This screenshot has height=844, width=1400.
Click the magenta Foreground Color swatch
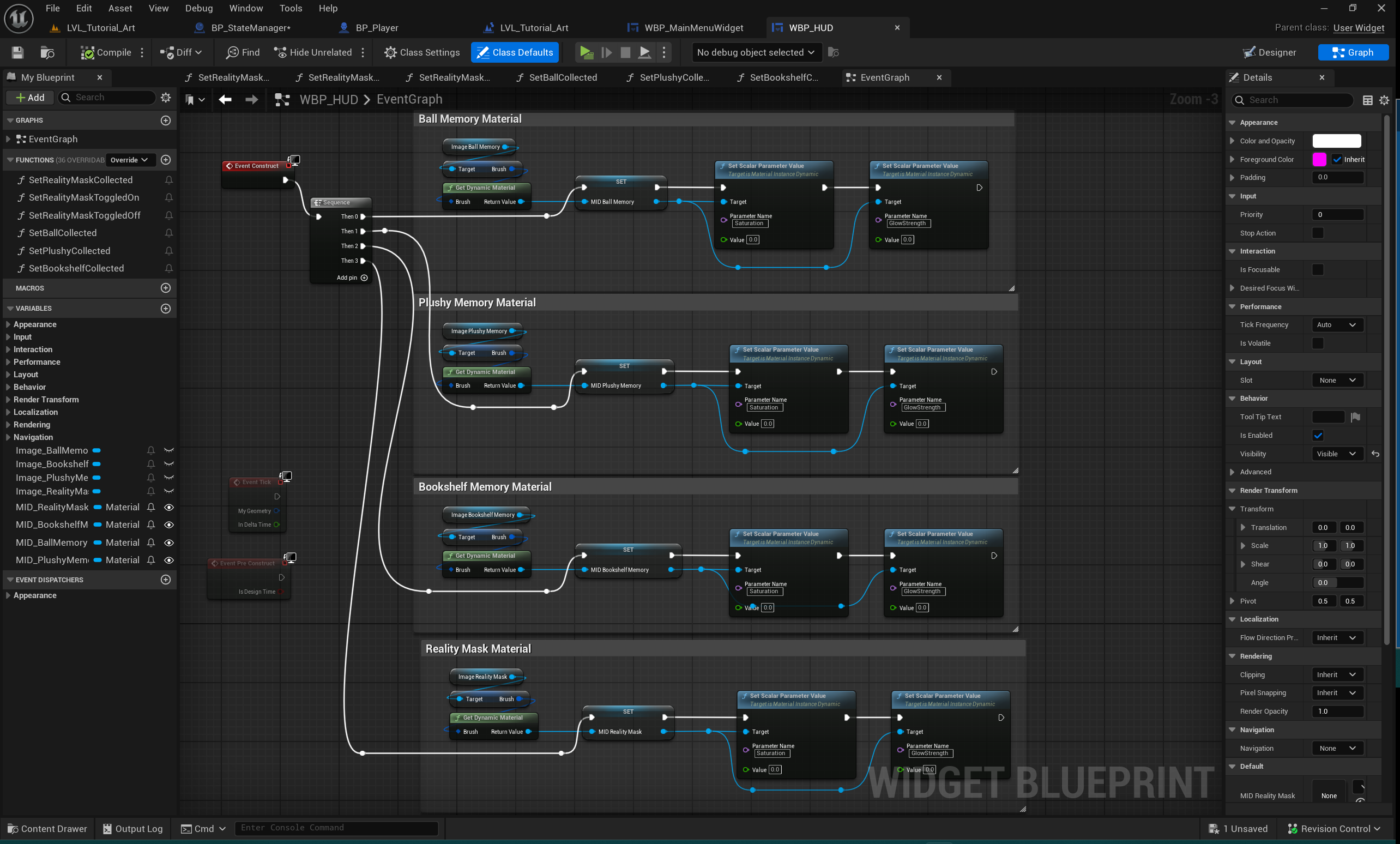[x=1319, y=159]
